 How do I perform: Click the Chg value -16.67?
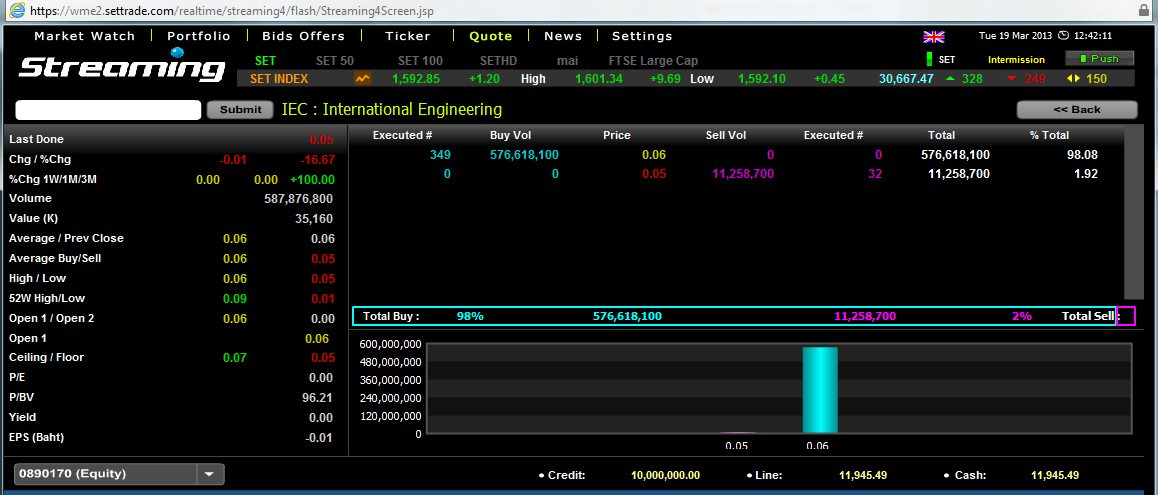pyautogui.click(x=318, y=160)
